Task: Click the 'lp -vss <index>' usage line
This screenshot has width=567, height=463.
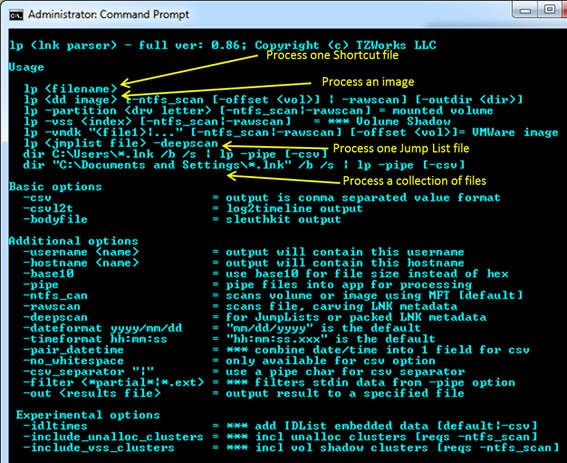Action: coord(237,122)
